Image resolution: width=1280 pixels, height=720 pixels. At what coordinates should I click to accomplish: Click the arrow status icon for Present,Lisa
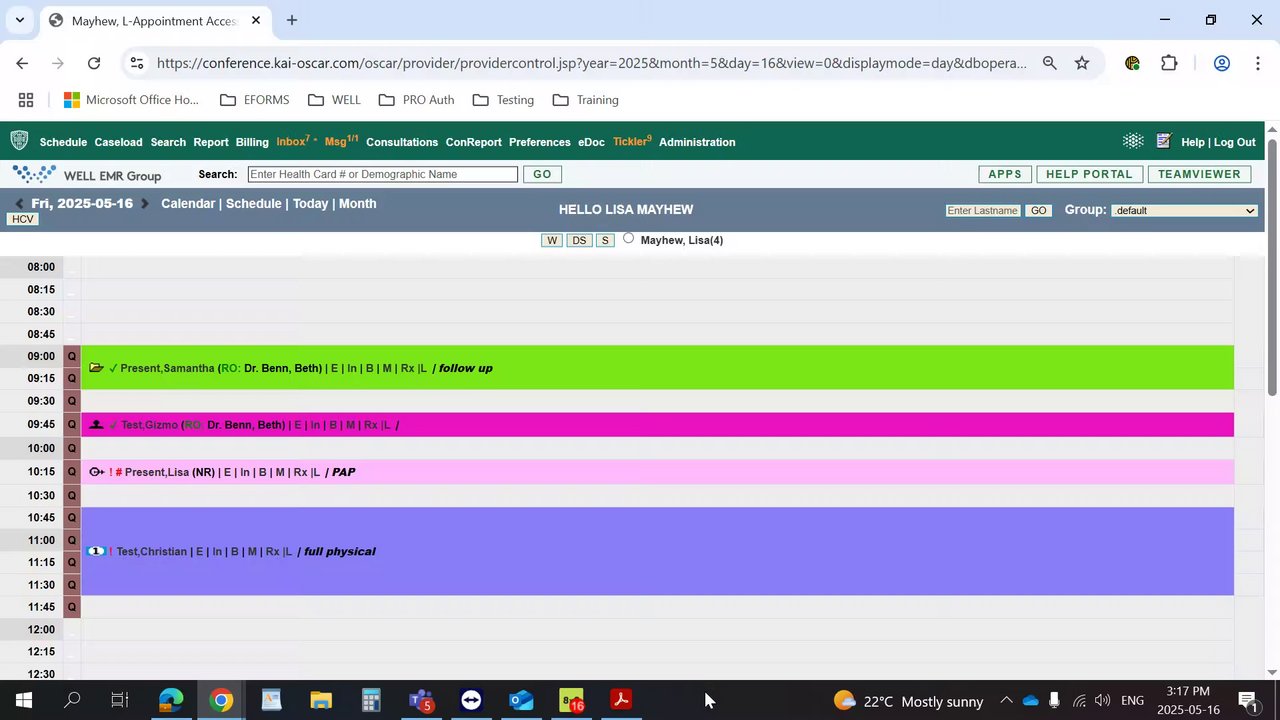click(x=96, y=472)
